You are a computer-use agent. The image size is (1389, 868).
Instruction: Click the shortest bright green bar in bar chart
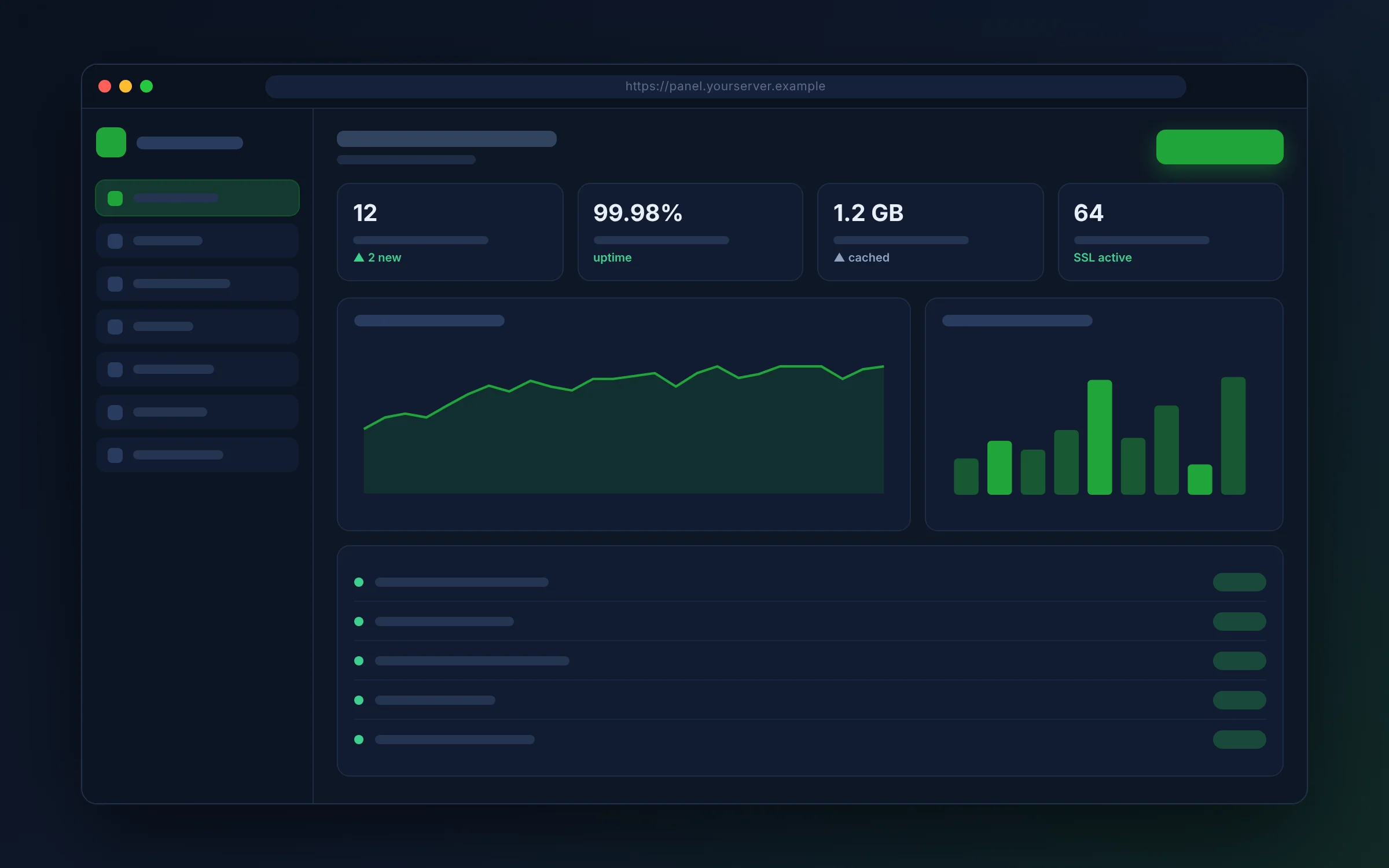[x=1200, y=479]
